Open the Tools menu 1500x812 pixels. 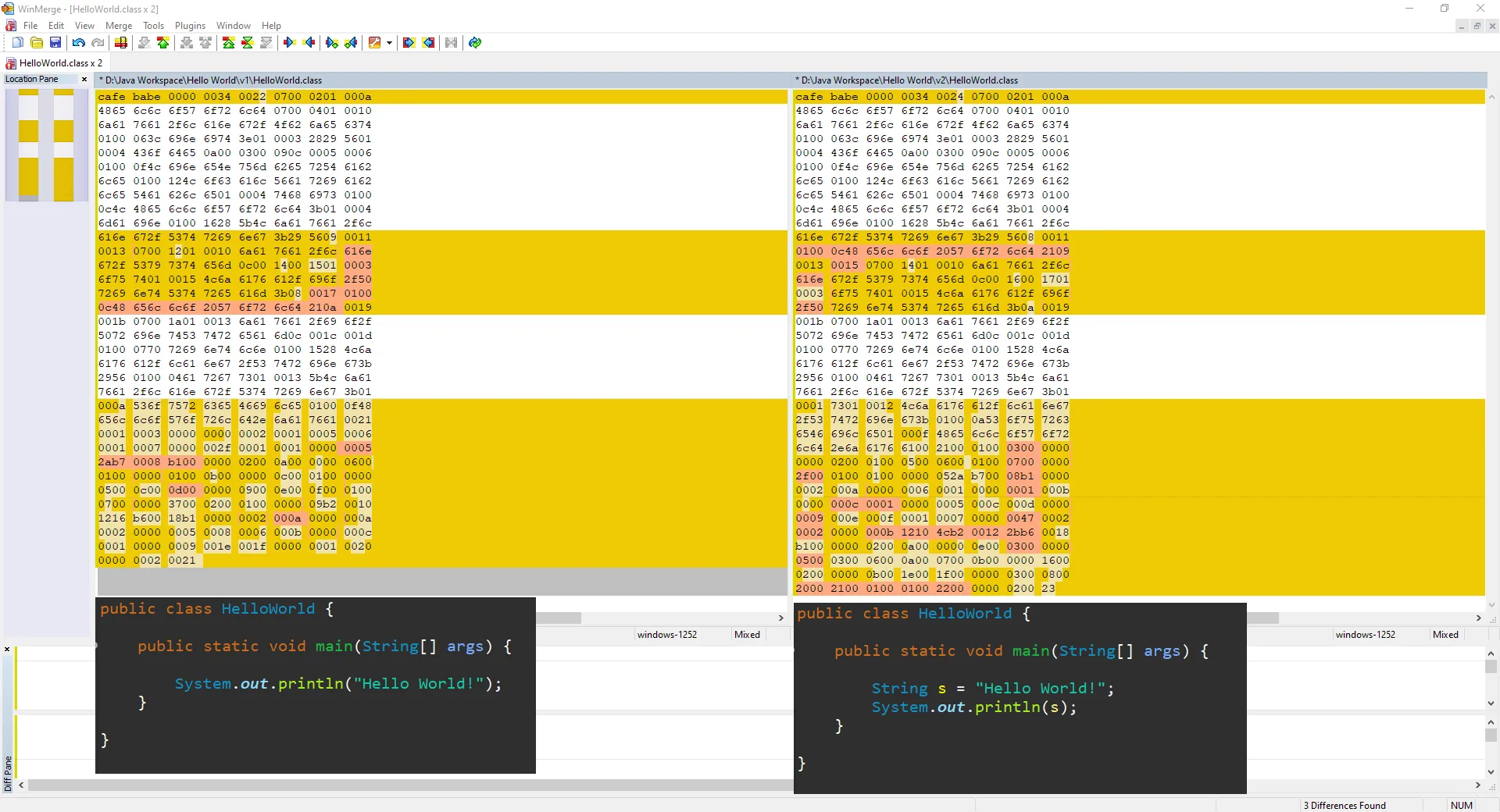coord(153,26)
